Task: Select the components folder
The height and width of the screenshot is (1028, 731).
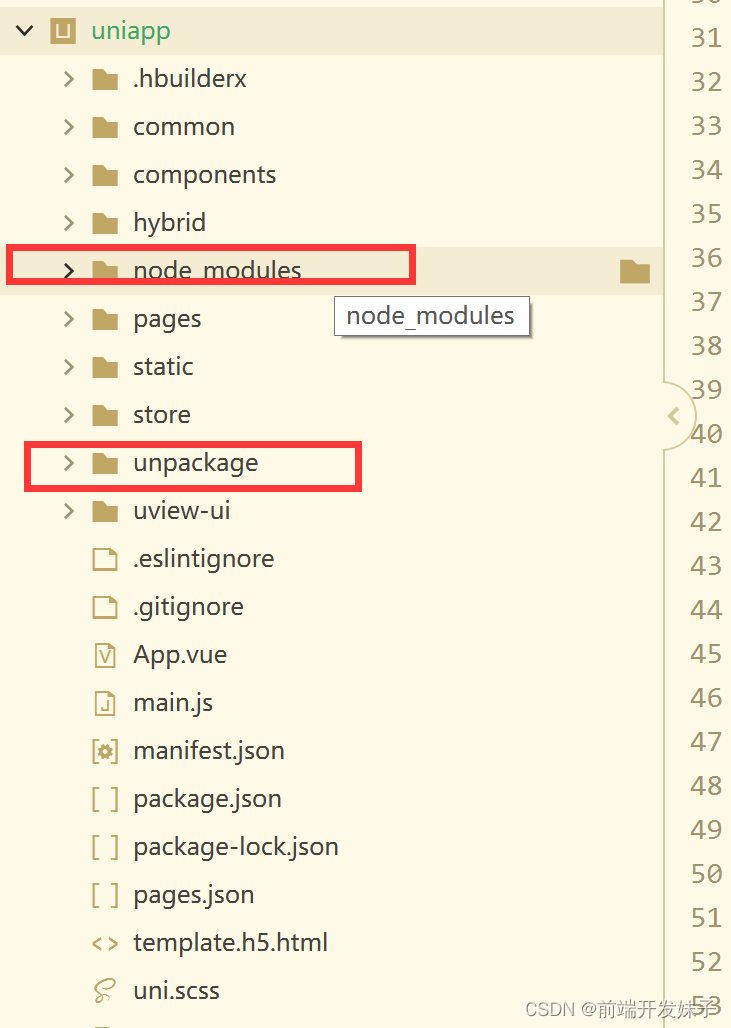Action: (x=204, y=174)
